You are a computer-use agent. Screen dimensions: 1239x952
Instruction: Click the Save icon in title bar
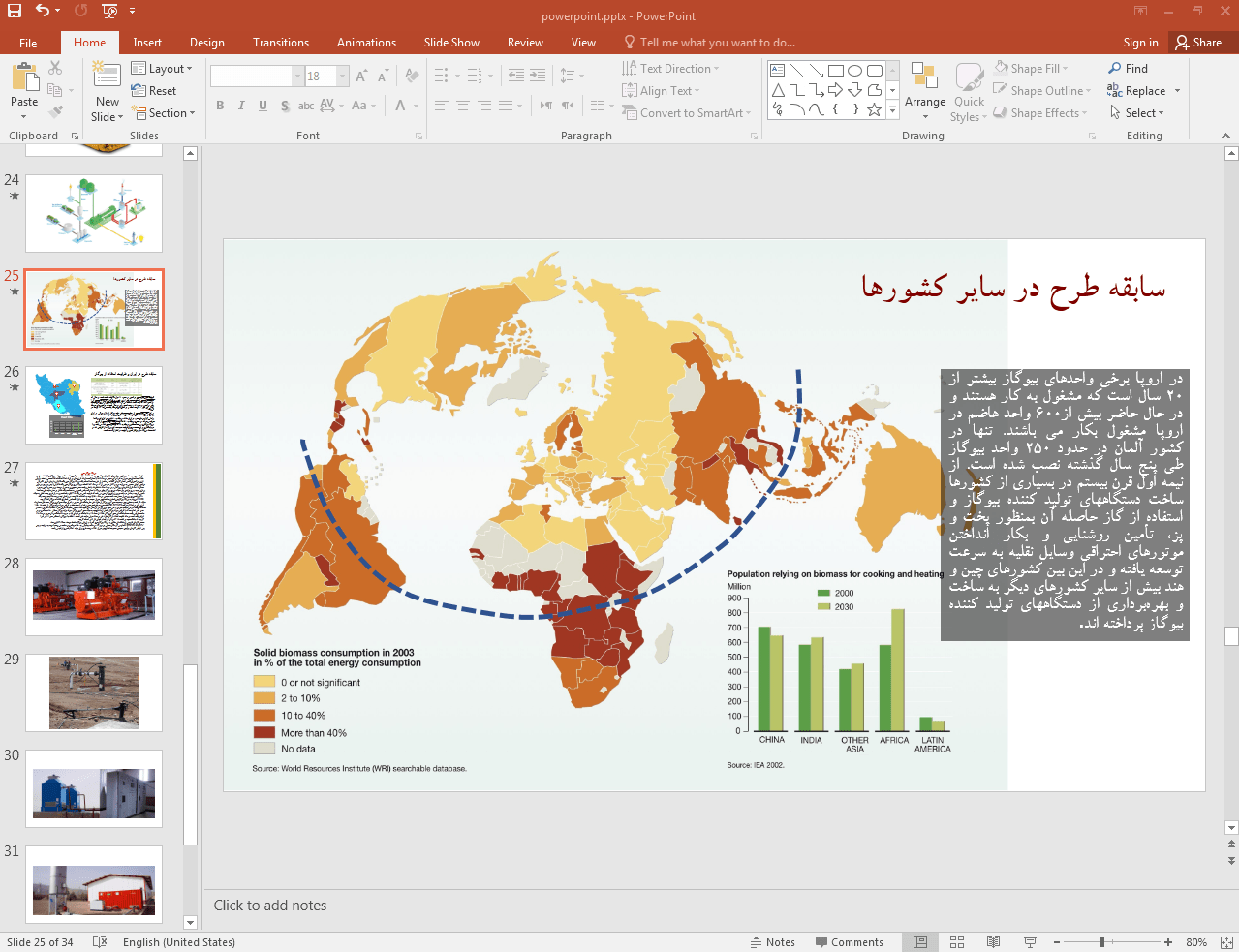15,11
